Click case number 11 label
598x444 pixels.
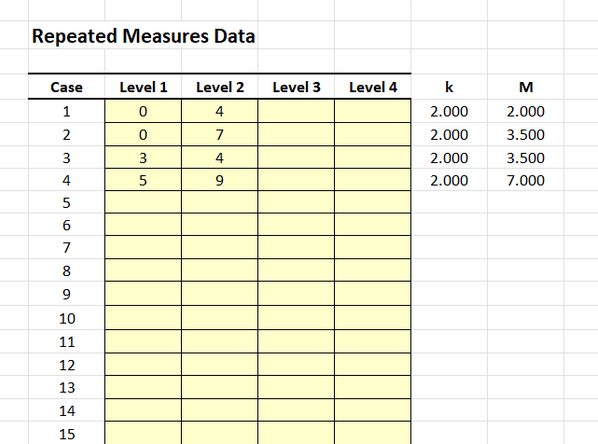point(67,342)
